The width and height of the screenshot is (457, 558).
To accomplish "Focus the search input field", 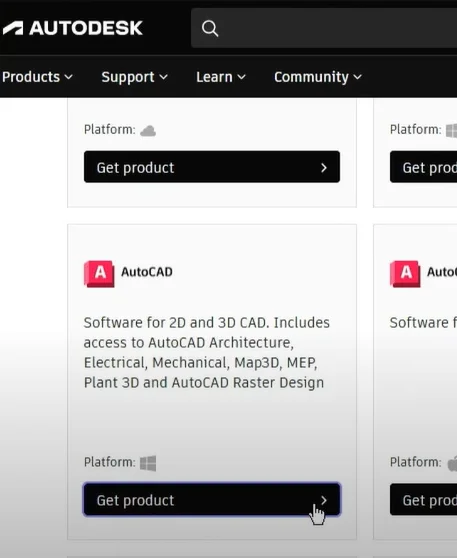I will click(x=324, y=28).
